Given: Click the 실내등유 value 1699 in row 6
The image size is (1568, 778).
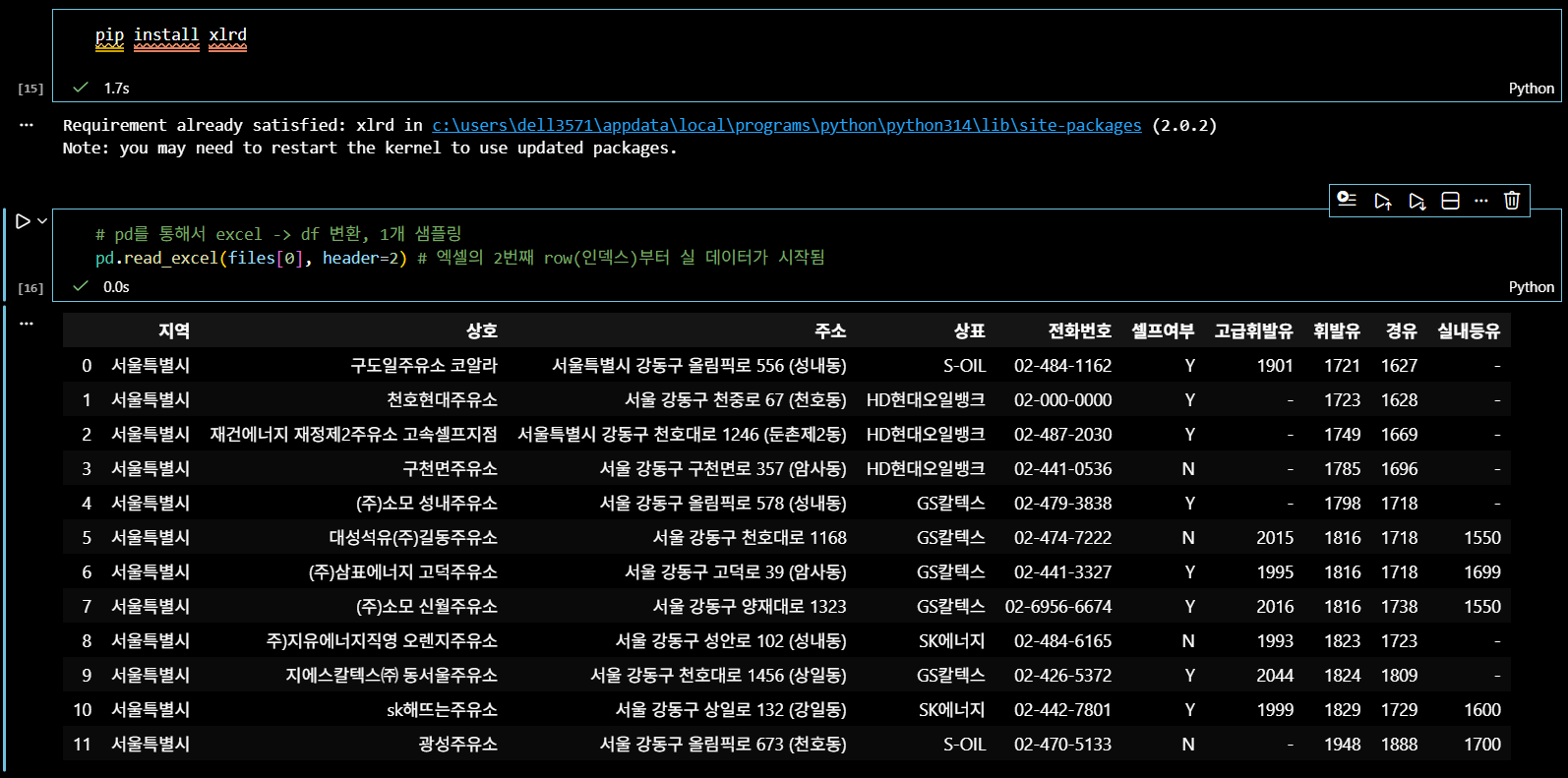Looking at the screenshot, I should tap(1482, 572).
